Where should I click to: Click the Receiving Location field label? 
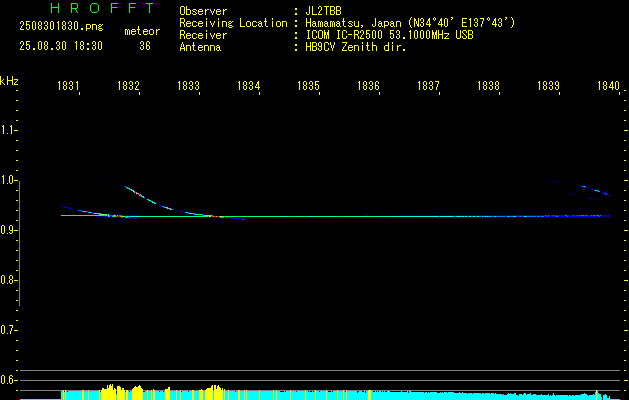point(233,23)
